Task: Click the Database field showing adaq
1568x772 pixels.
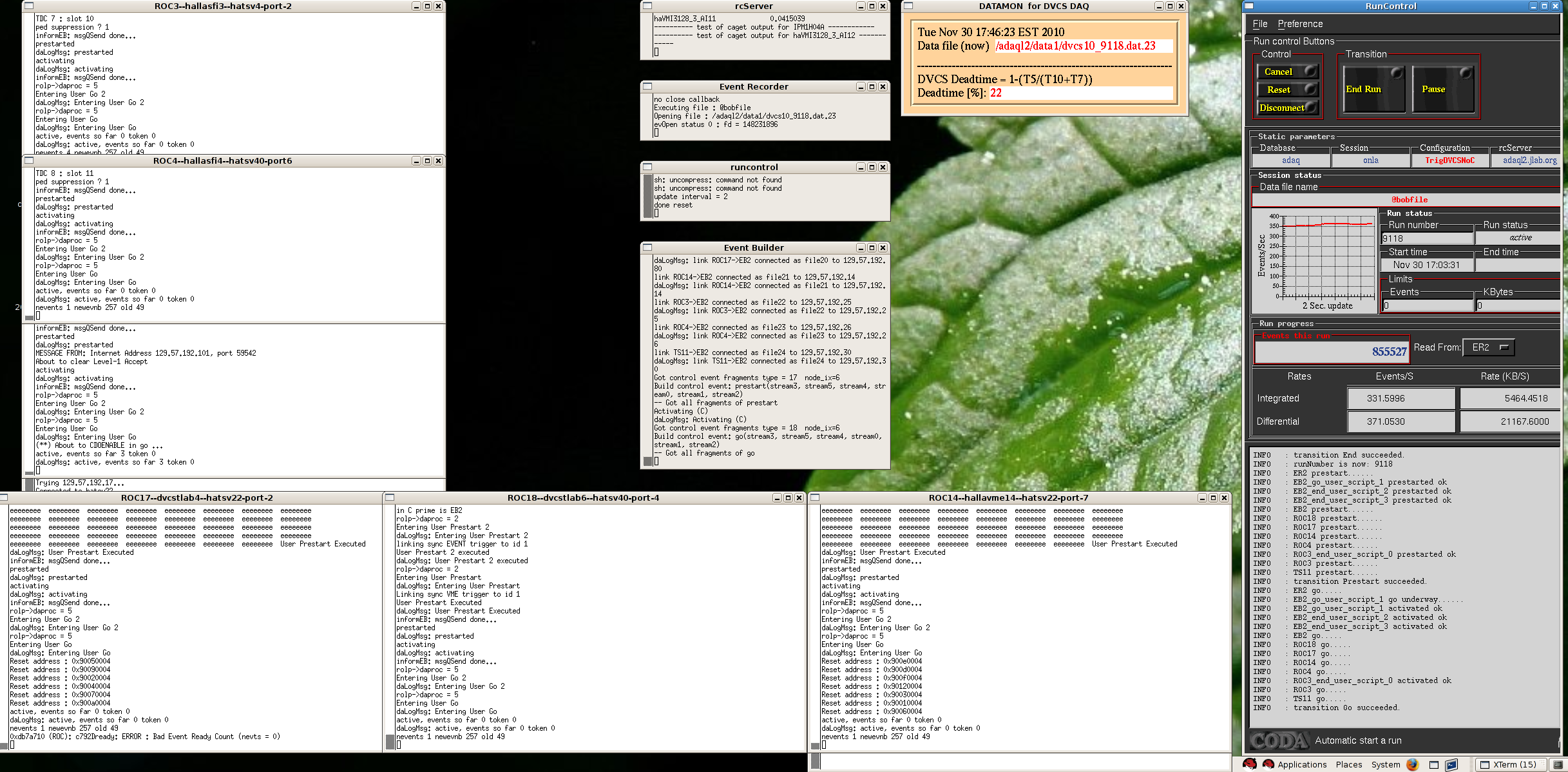Action: 1290,160
